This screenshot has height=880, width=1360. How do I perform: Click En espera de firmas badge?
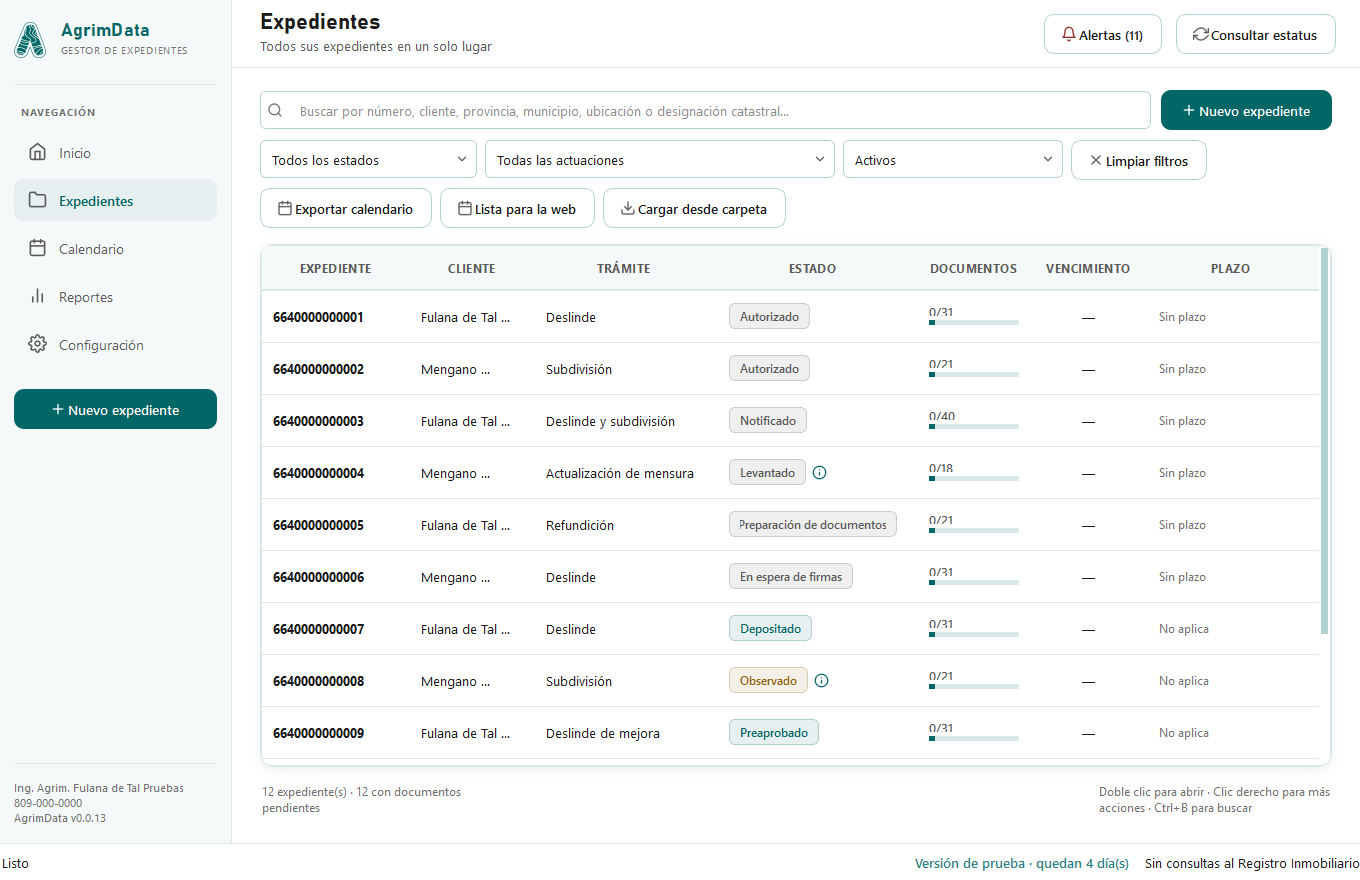(791, 576)
